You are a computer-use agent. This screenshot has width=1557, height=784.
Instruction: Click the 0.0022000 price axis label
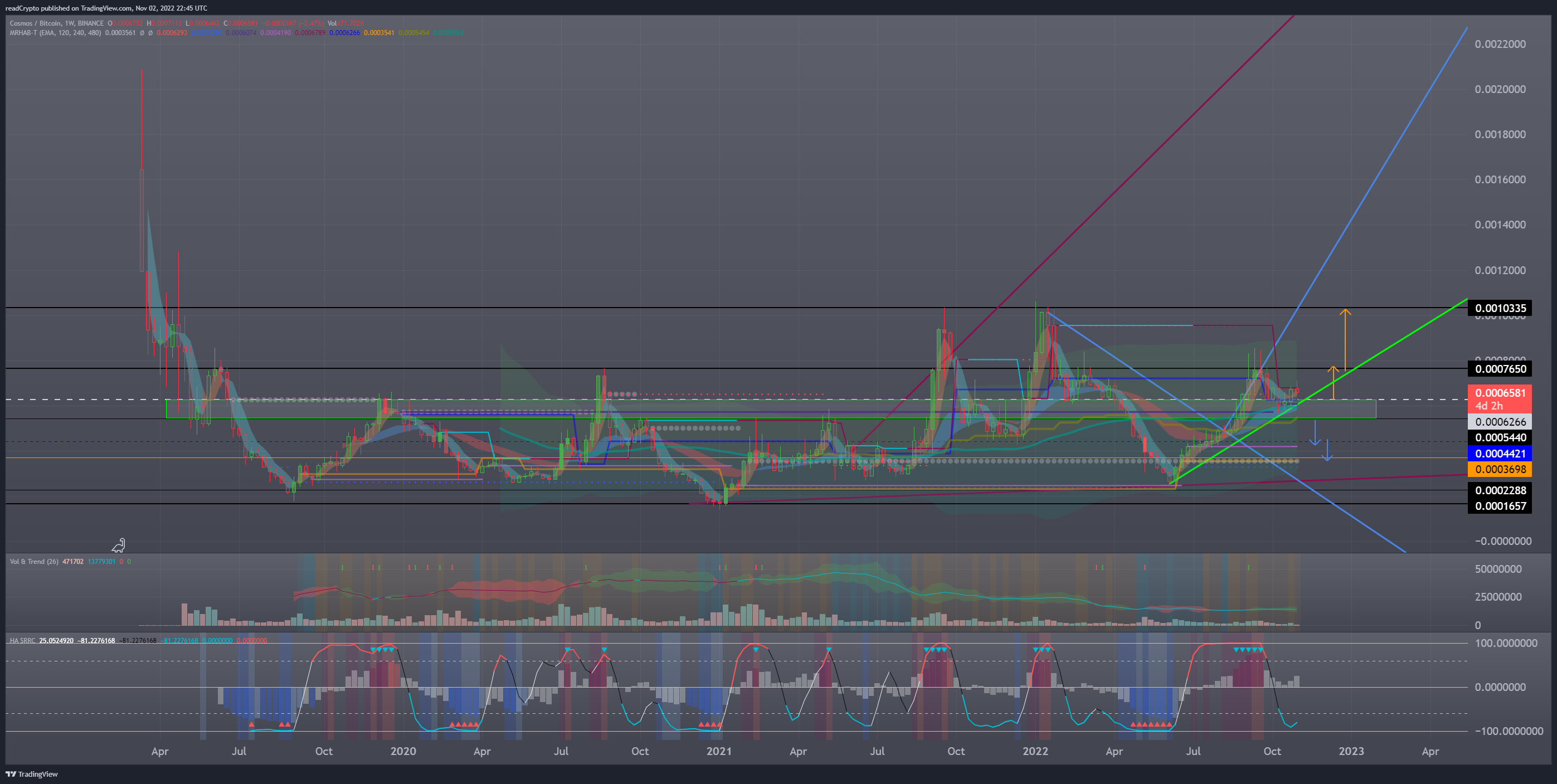click(1500, 44)
